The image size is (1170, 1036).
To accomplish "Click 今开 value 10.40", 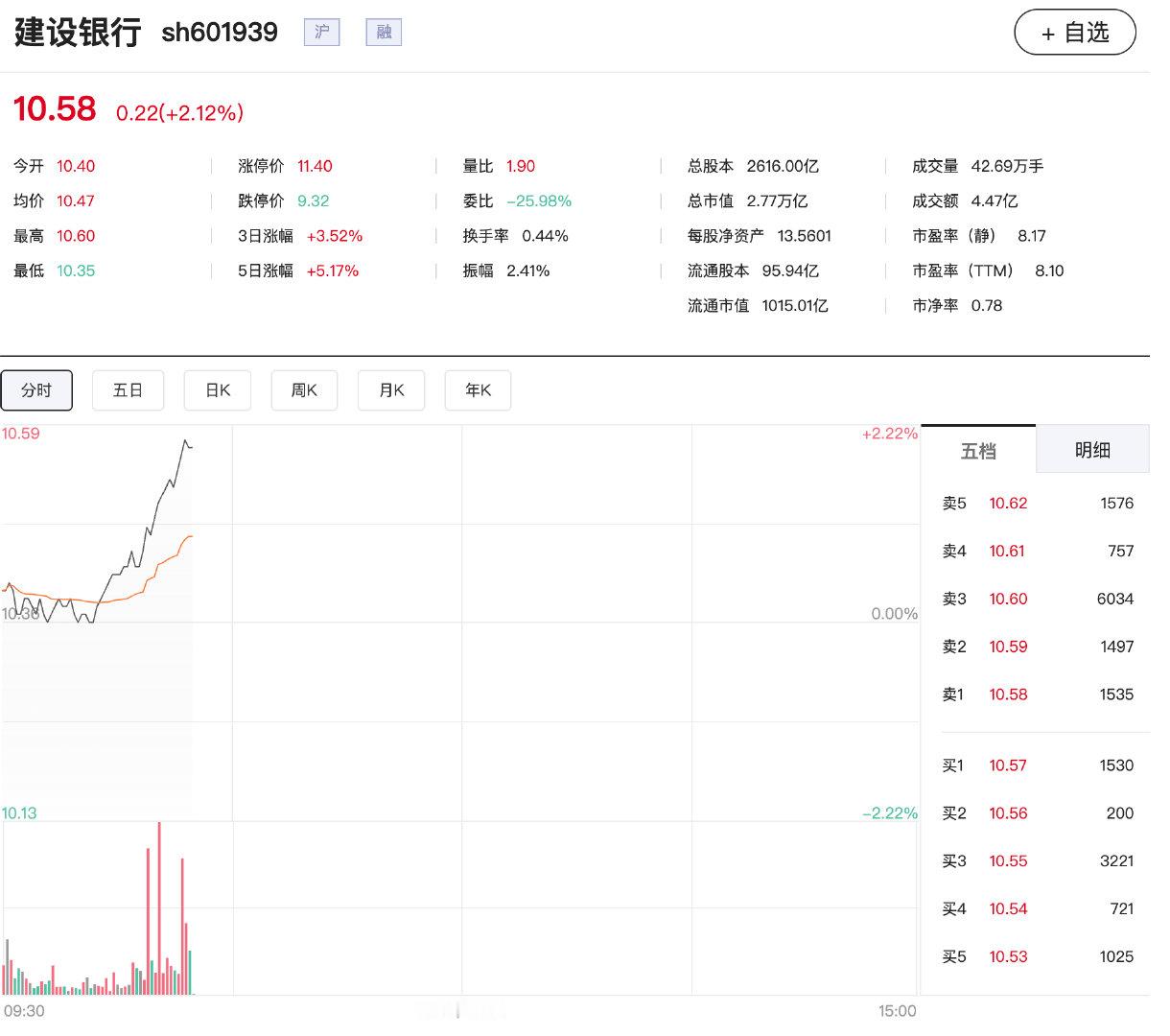I will [76, 166].
